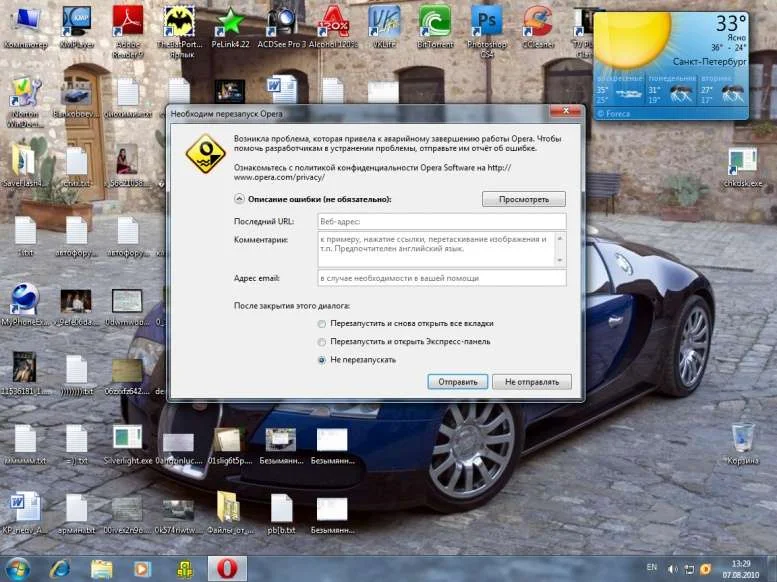Launch Alcohol 120% from the desktop
777x582 pixels.
click(x=332, y=22)
